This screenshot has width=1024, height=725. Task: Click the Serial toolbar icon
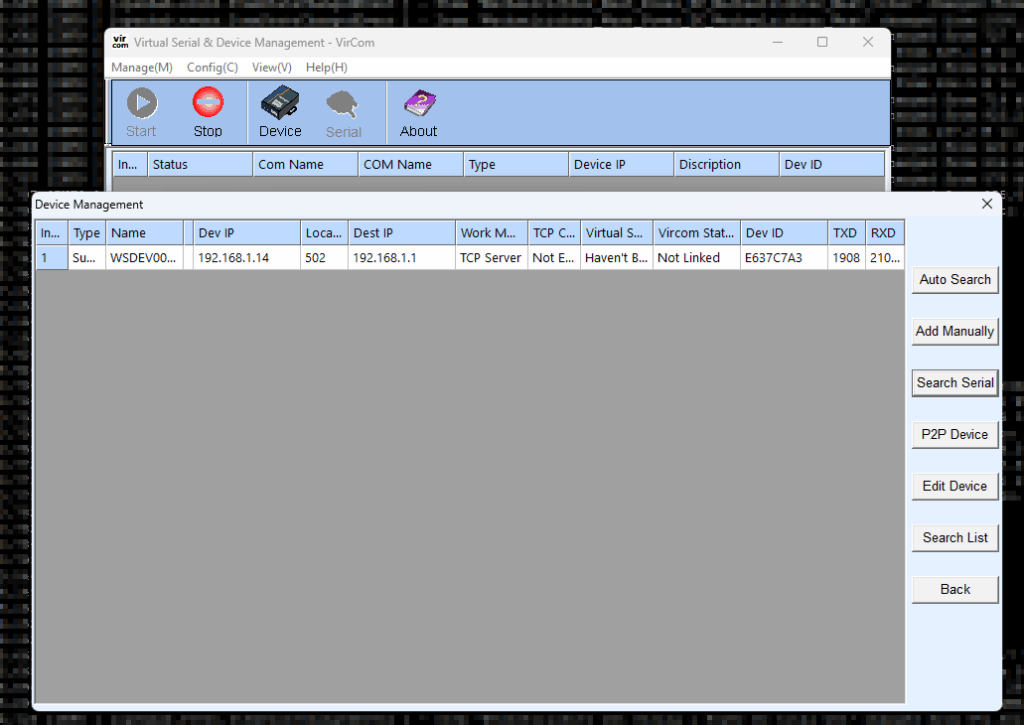tap(344, 114)
